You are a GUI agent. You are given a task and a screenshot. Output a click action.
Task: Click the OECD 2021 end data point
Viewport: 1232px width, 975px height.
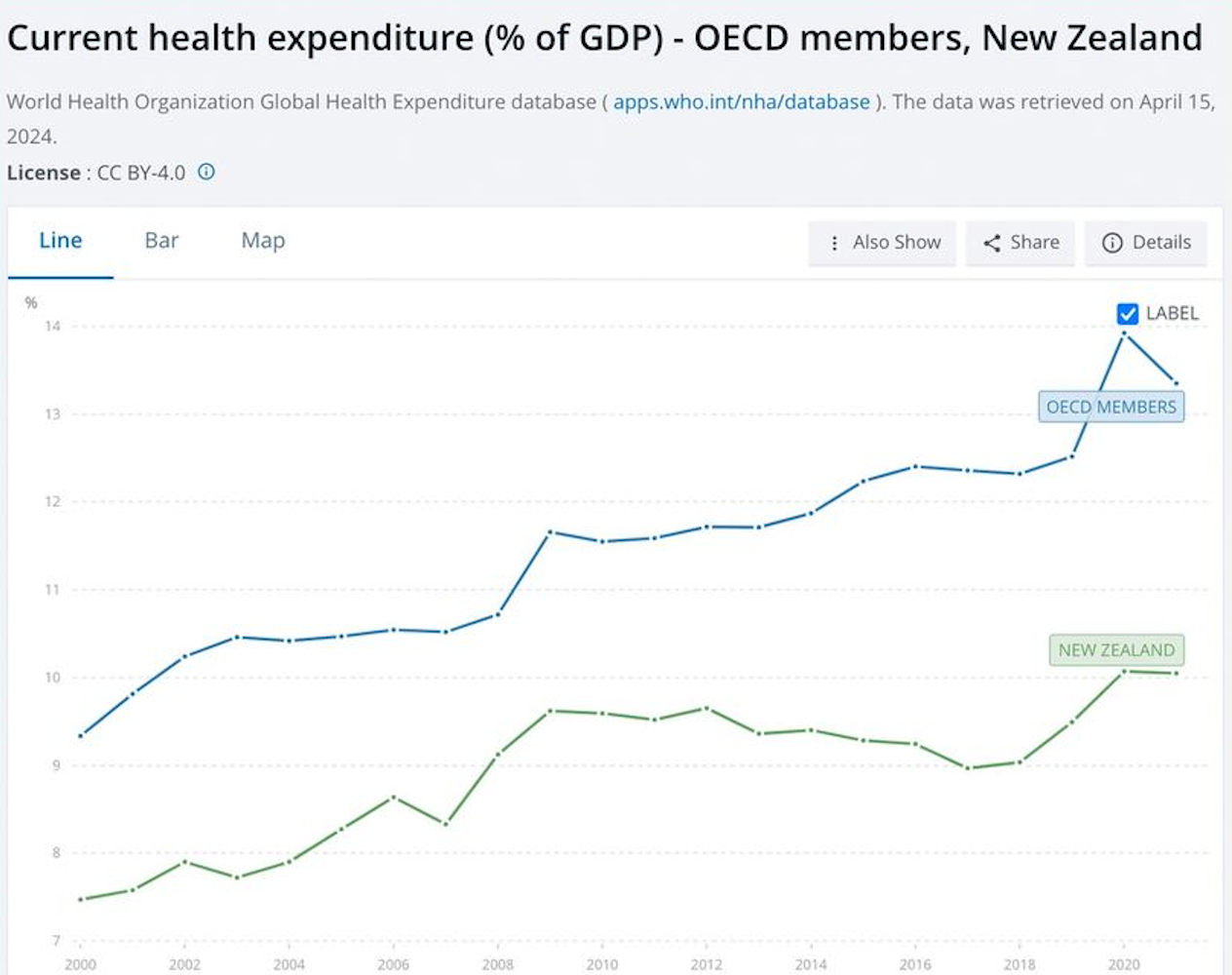tap(1175, 383)
